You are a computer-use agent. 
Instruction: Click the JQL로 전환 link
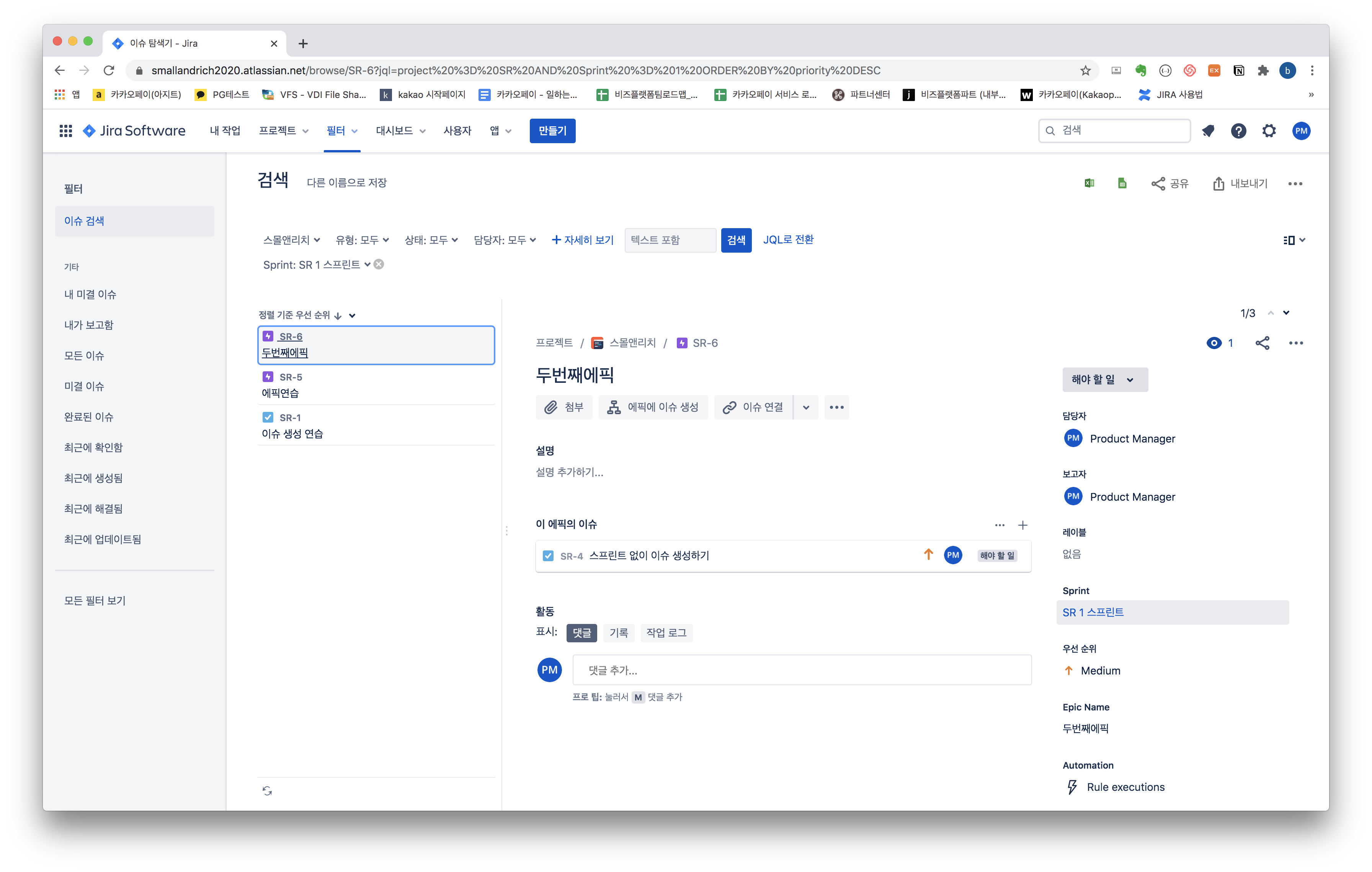(788, 240)
